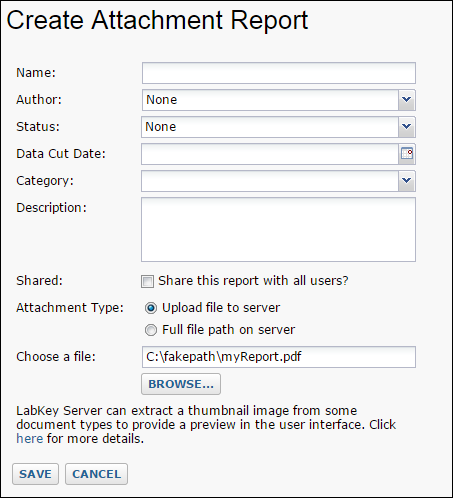Viewport: 453px width, 498px height.
Task: Expand the Status dropdown arrow
Action: (407, 127)
